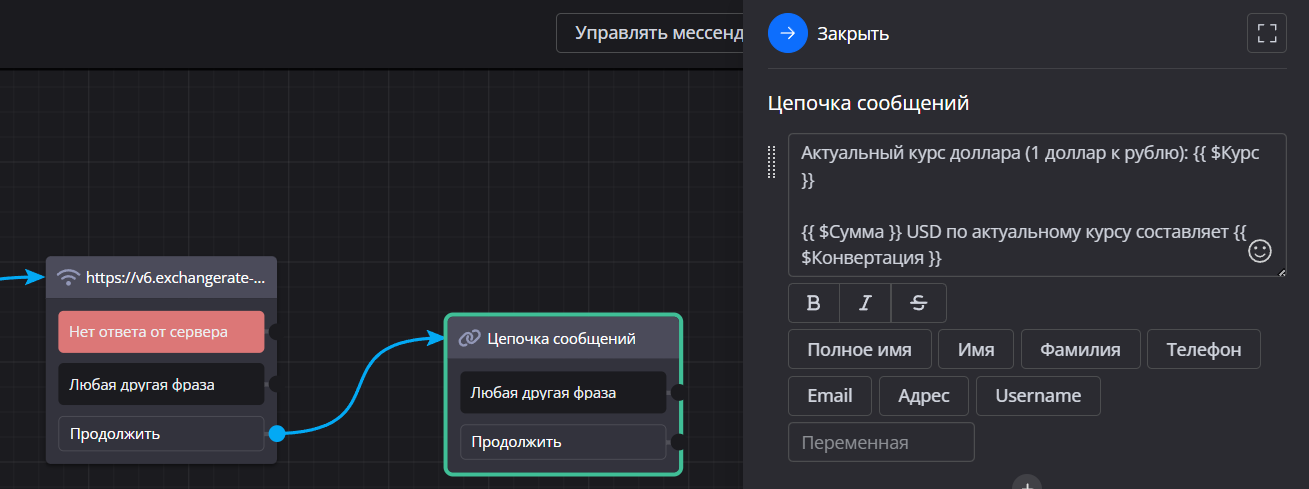Insert the Username variable
The height and width of the screenshot is (489, 1309).
[1038, 396]
